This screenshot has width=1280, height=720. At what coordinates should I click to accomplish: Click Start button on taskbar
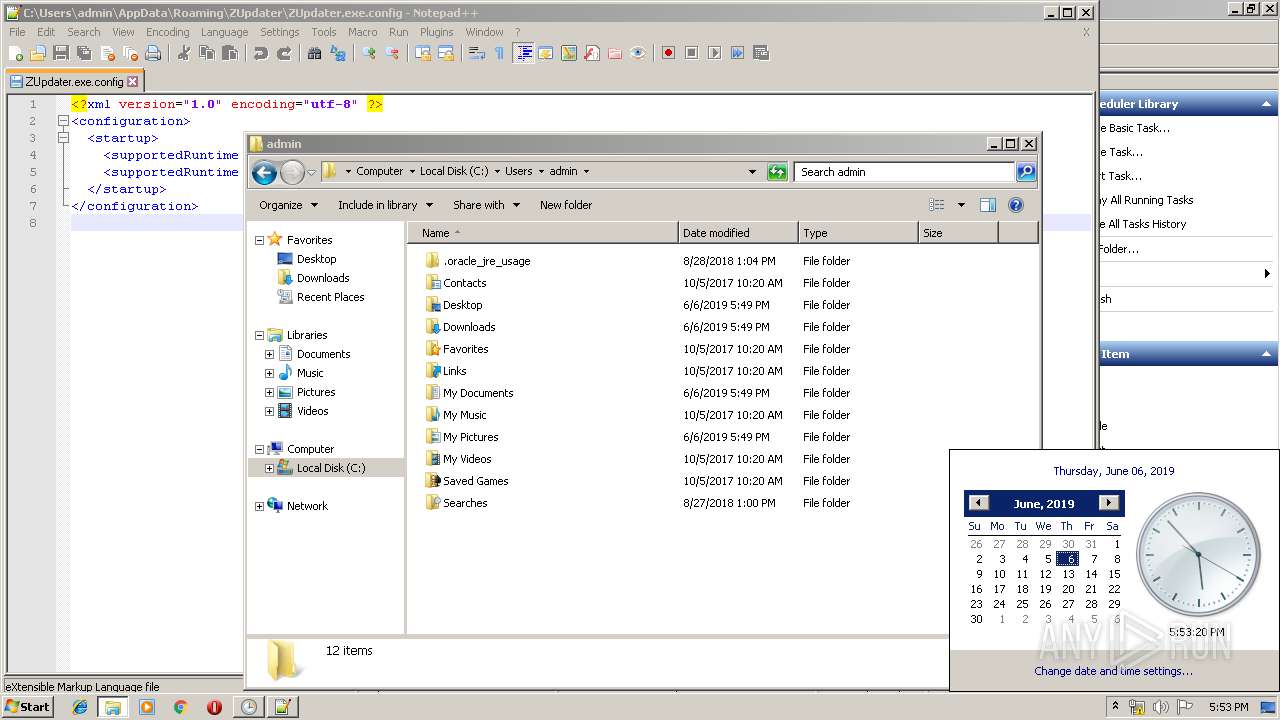tap(28, 706)
